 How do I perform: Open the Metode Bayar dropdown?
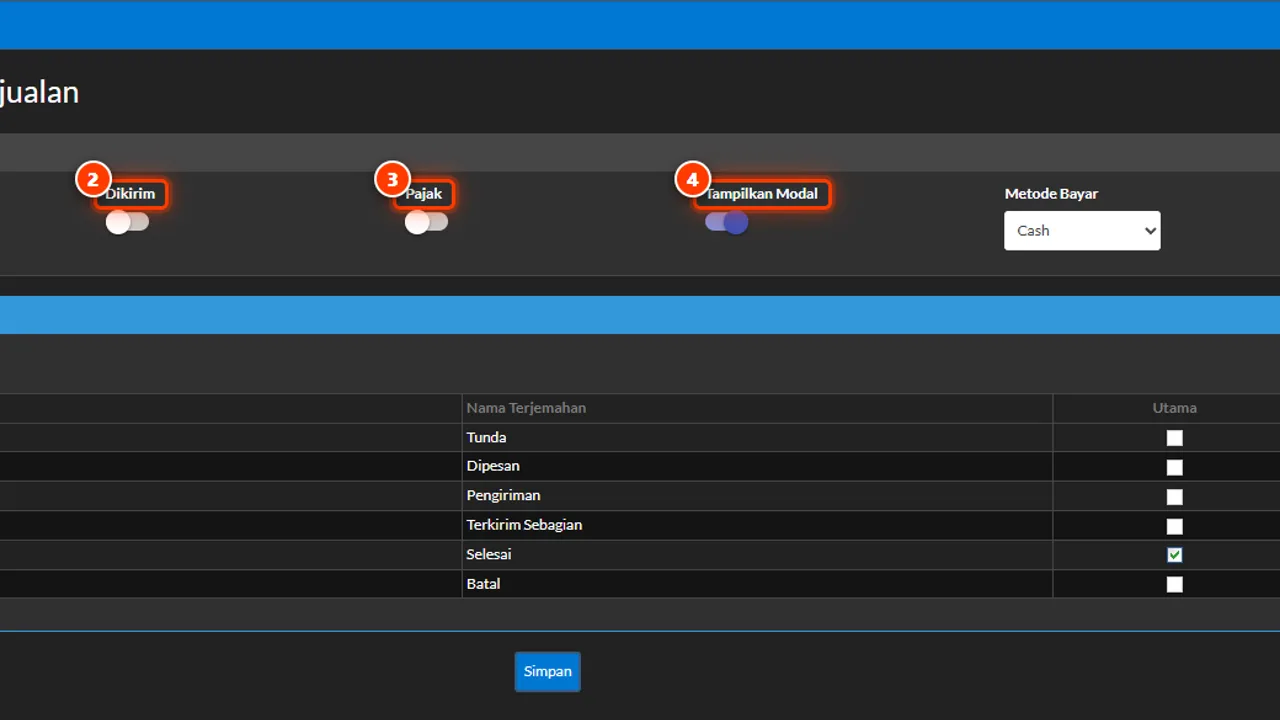(1082, 231)
